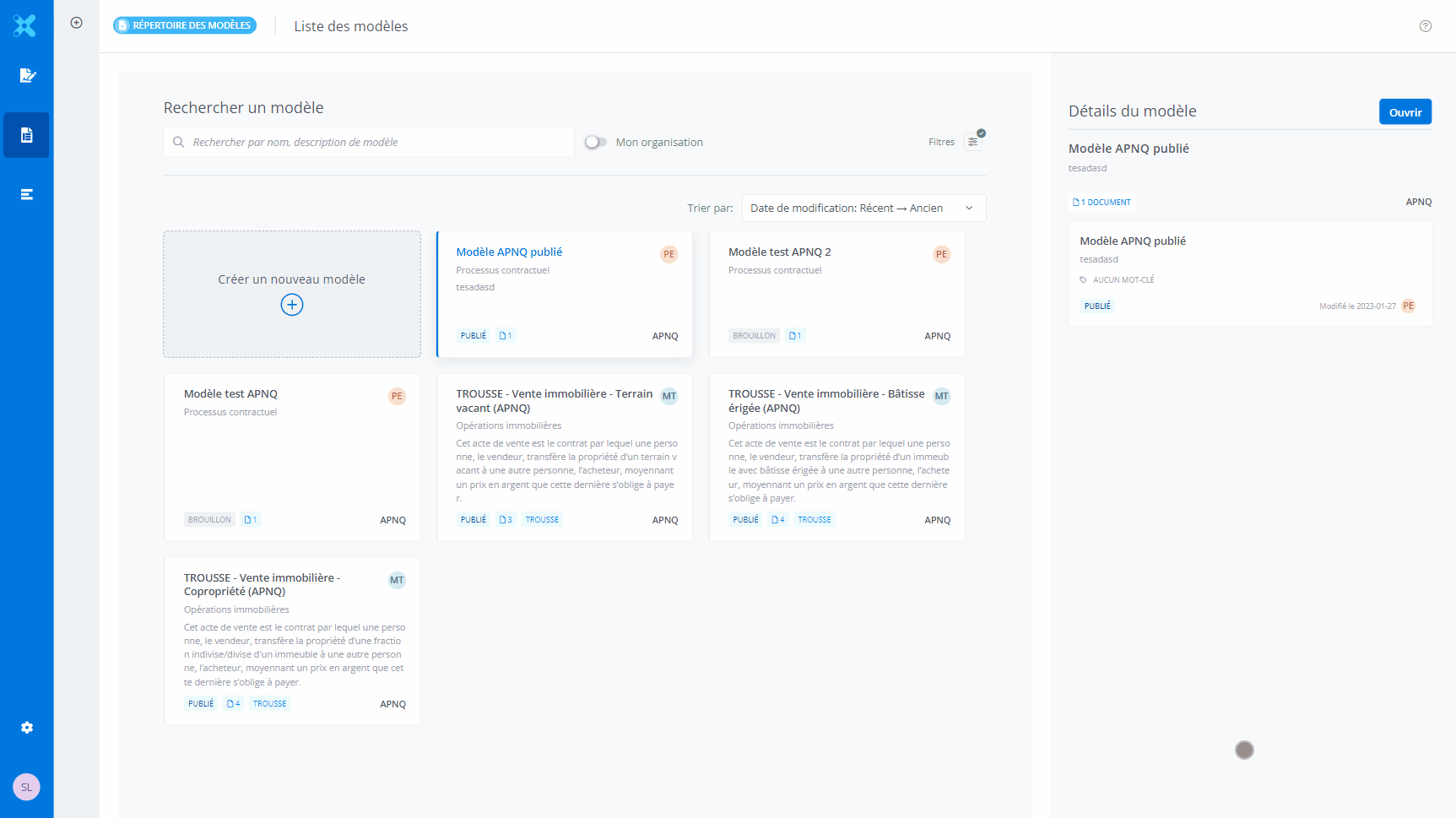Click Créer un nouveau modèle card
The width and height of the screenshot is (1456, 818).
(x=292, y=294)
